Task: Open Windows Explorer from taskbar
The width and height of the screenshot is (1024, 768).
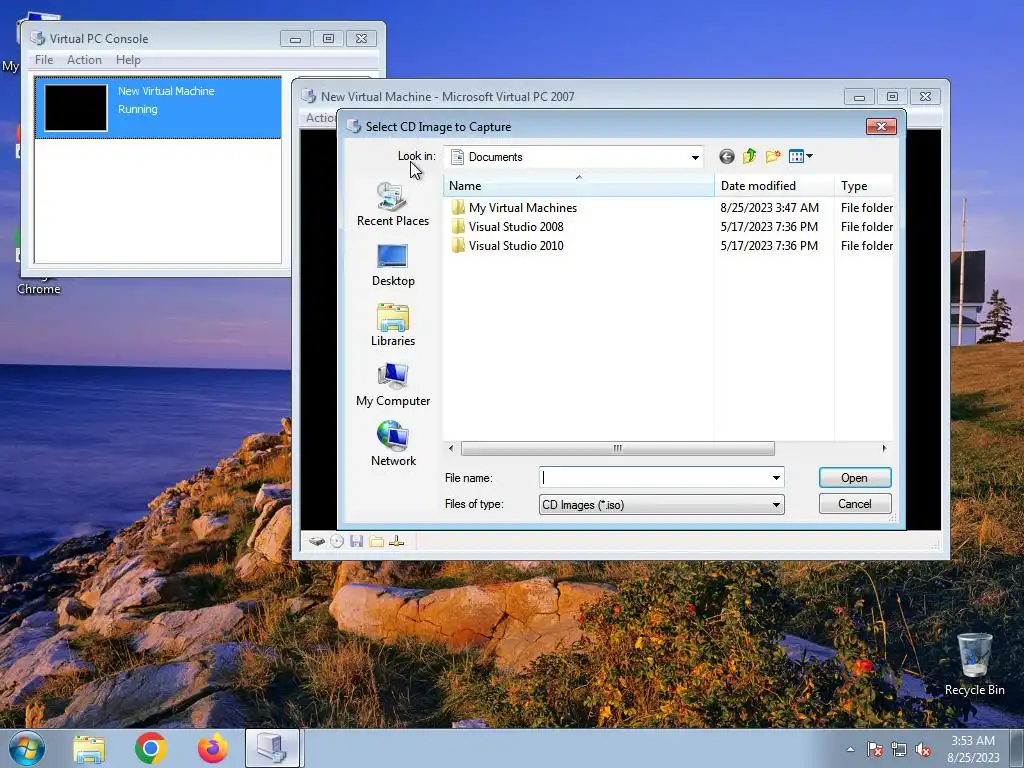Action: coord(89,749)
